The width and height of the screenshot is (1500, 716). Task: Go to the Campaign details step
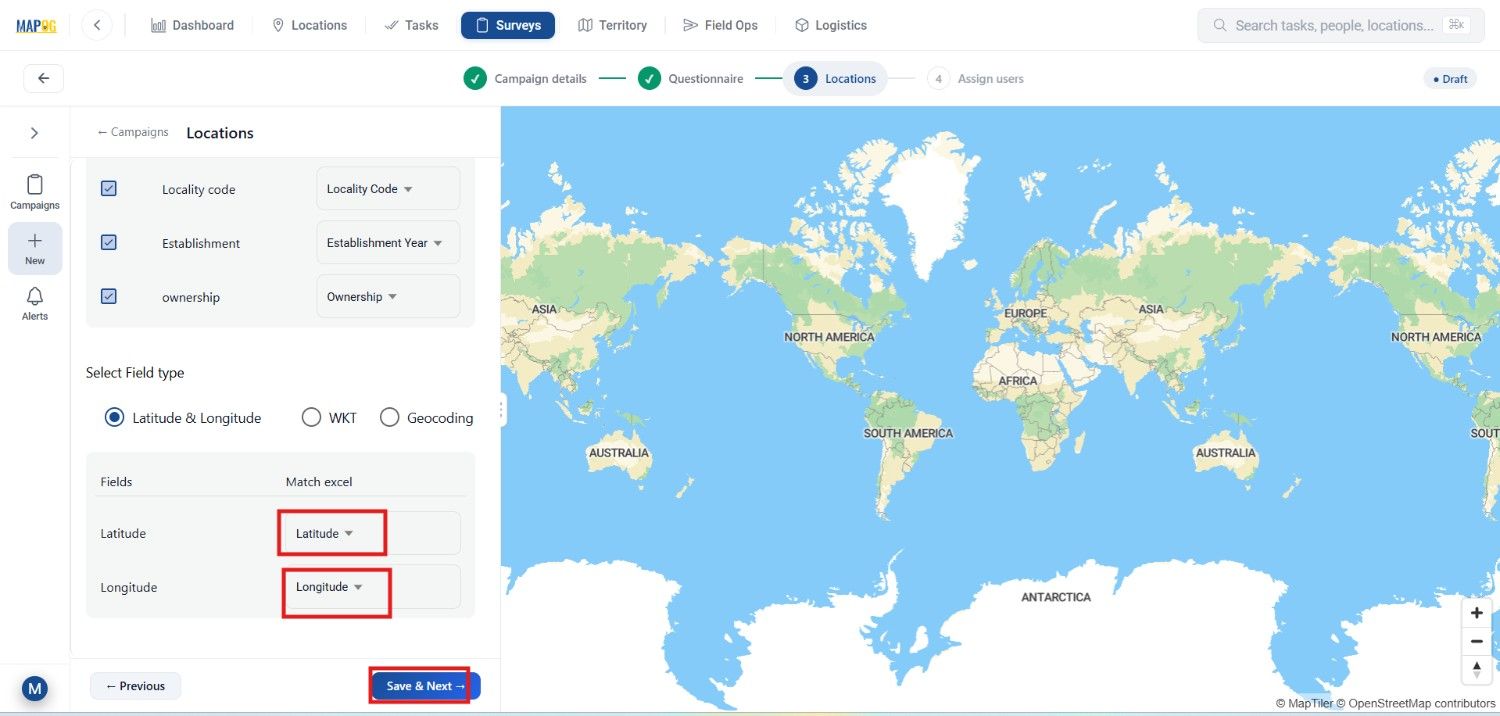(525, 78)
